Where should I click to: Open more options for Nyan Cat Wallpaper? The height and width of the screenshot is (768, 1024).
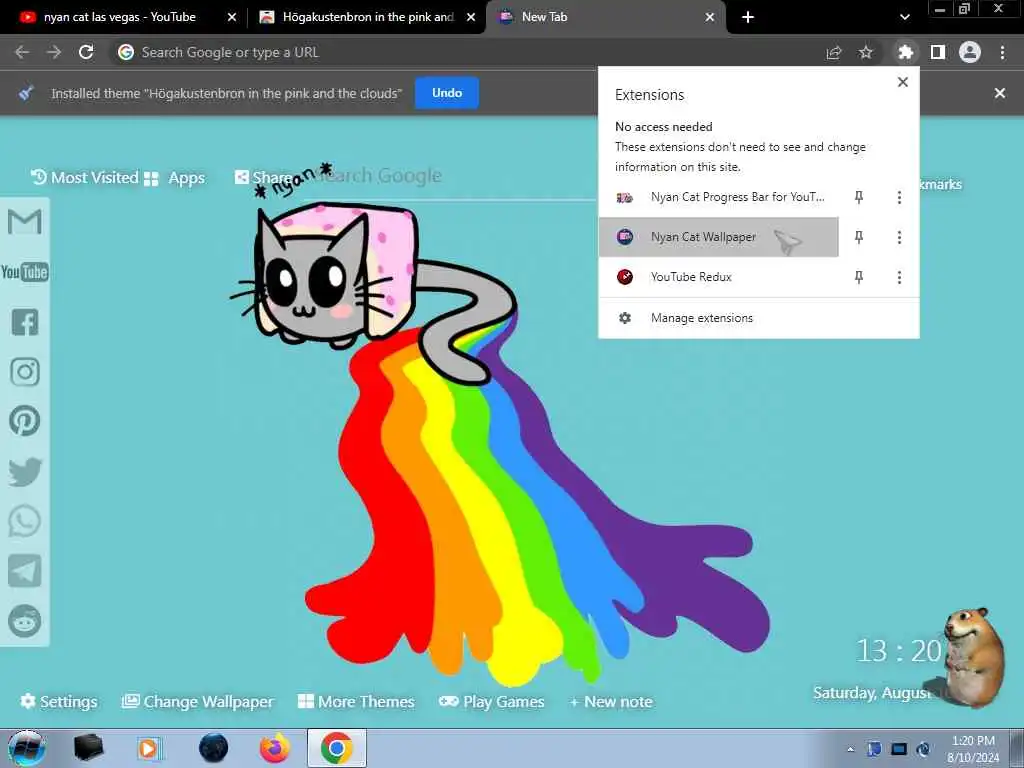point(899,237)
